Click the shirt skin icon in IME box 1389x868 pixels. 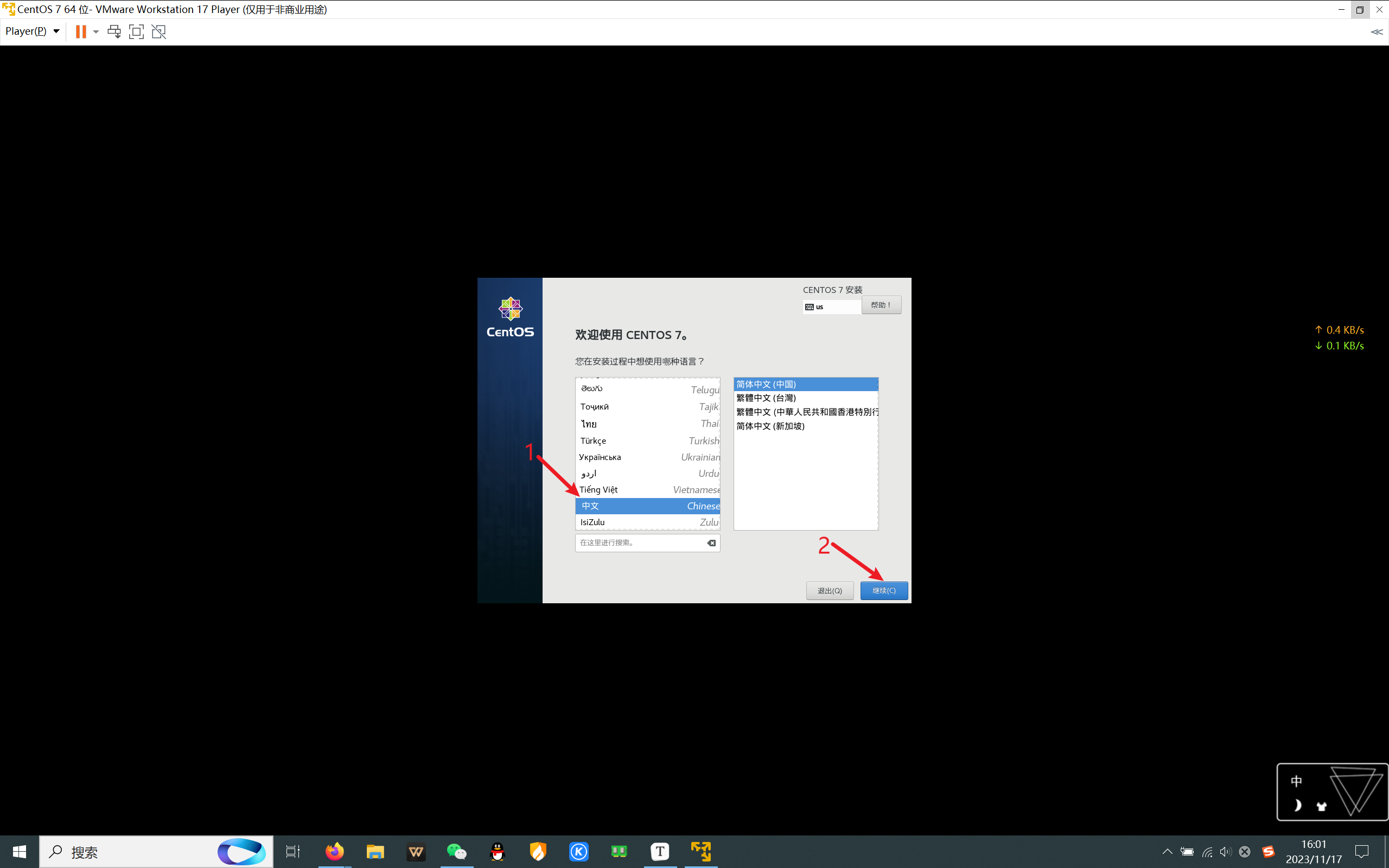click(1321, 806)
